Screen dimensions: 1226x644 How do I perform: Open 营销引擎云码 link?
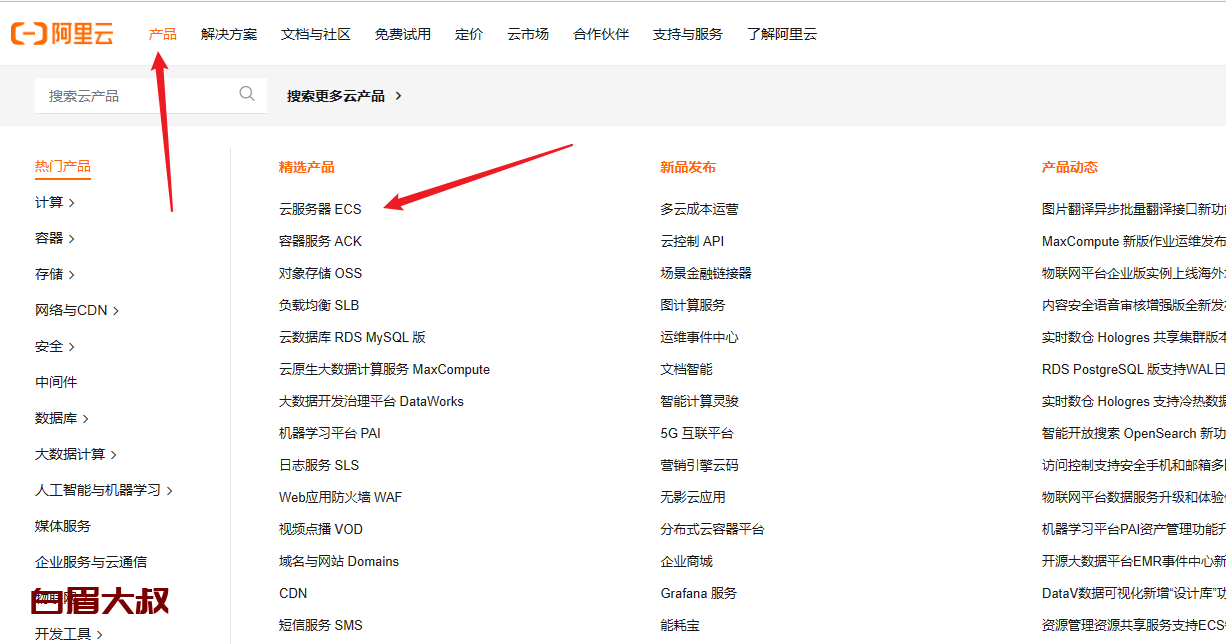coord(699,465)
